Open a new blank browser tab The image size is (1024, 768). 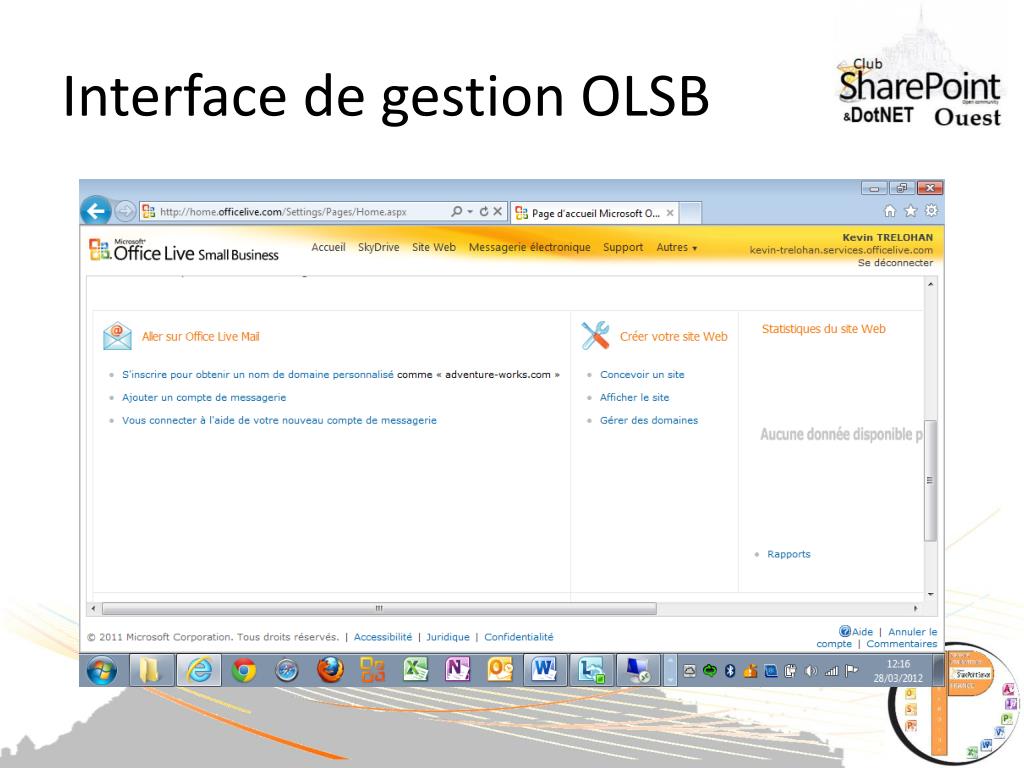tap(690, 213)
